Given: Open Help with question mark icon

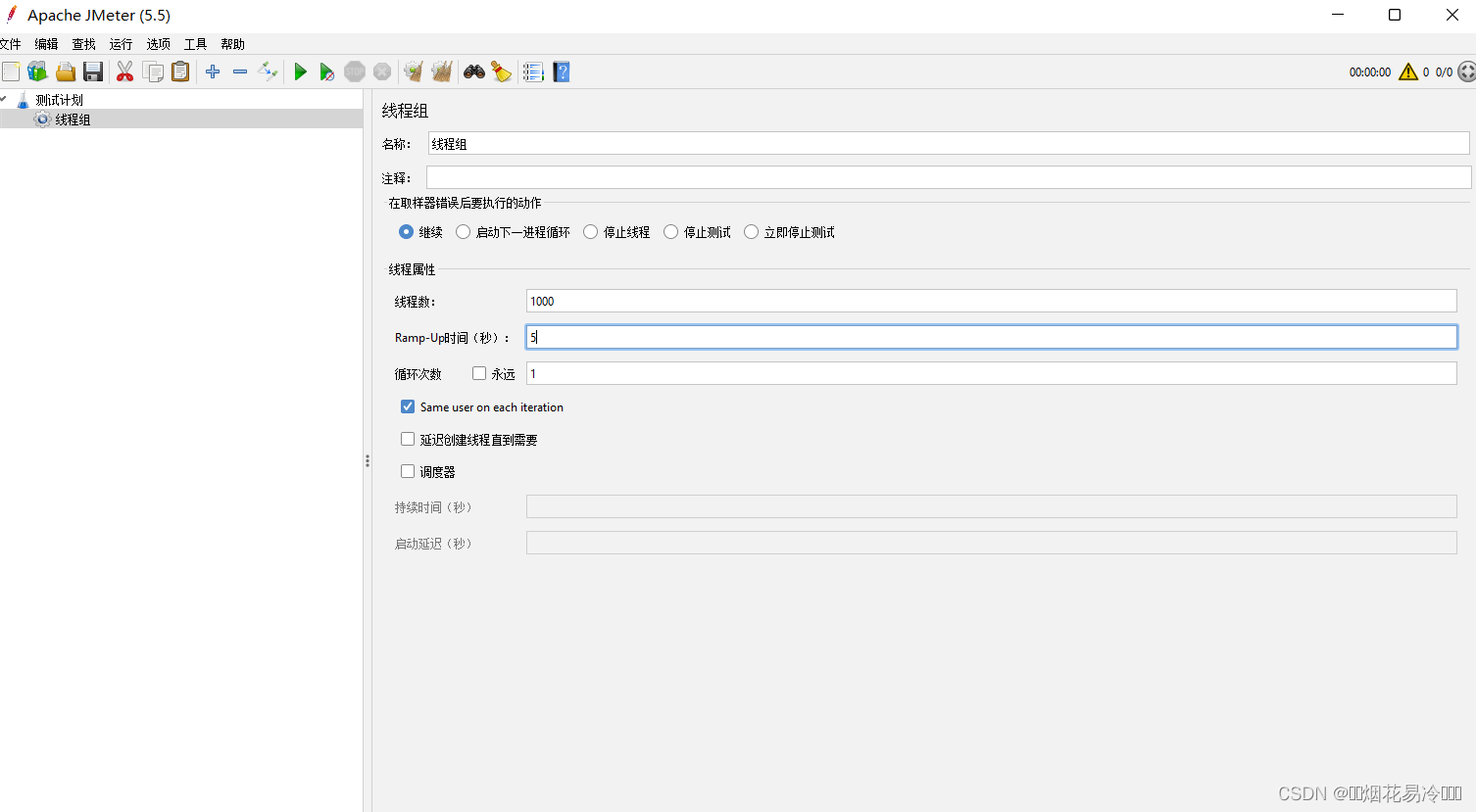Looking at the screenshot, I should (562, 72).
